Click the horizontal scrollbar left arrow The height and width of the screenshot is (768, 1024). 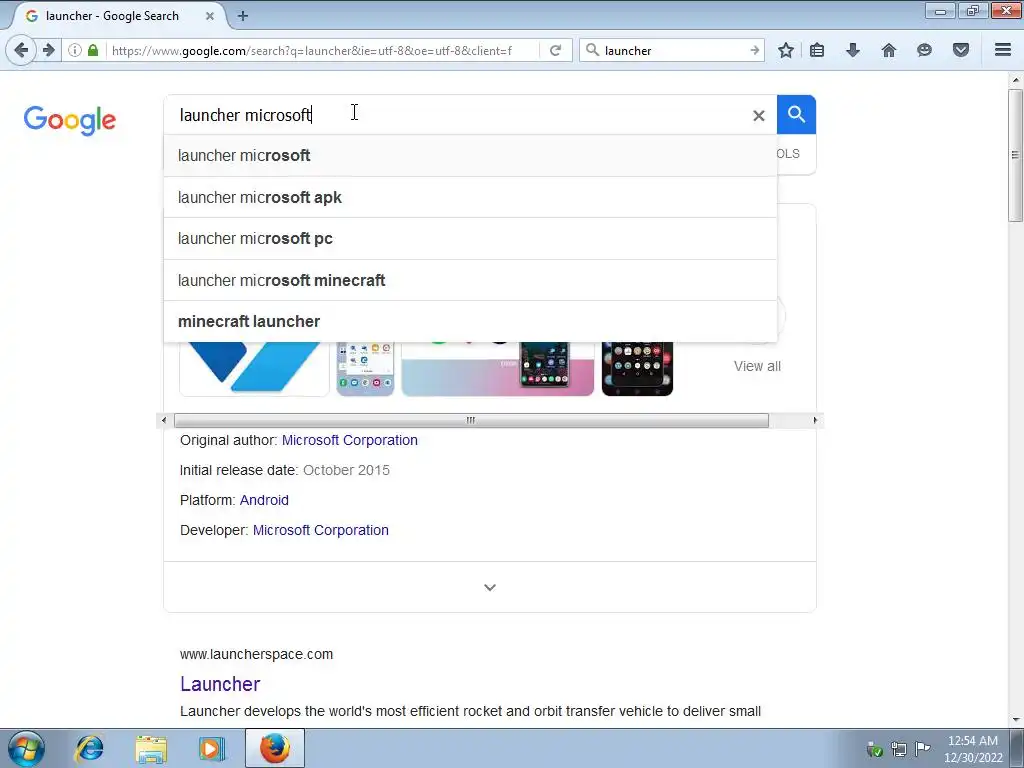point(164,421)
